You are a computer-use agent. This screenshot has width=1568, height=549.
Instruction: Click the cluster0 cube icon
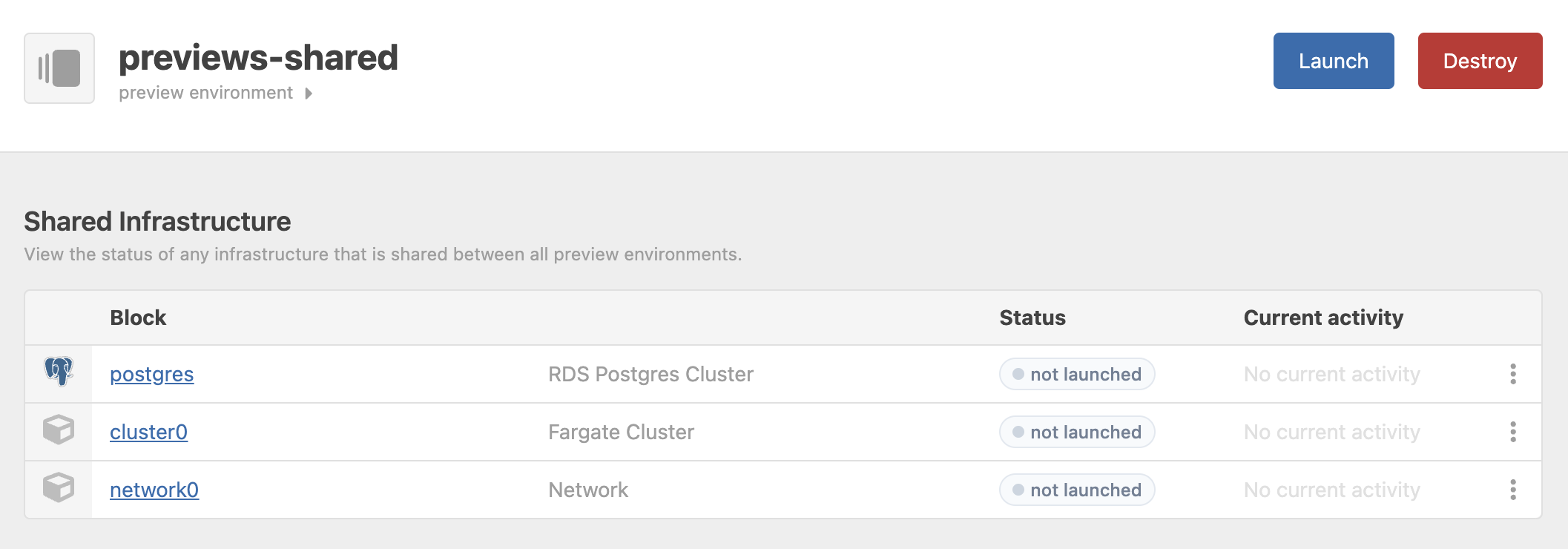(59, 430)
